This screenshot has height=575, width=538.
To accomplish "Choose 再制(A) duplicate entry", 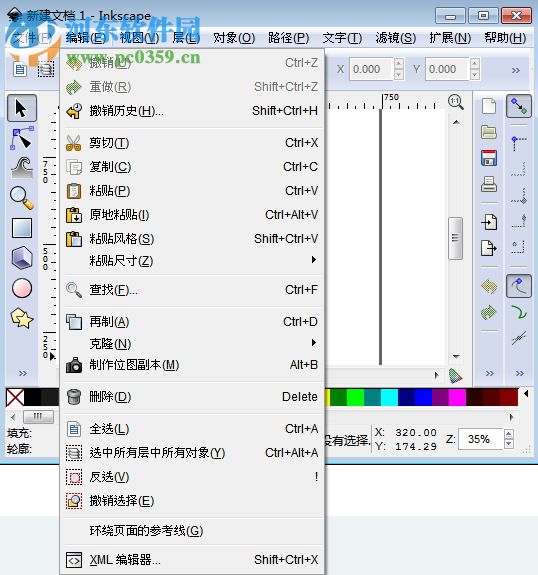I will (x=192, y=322).
